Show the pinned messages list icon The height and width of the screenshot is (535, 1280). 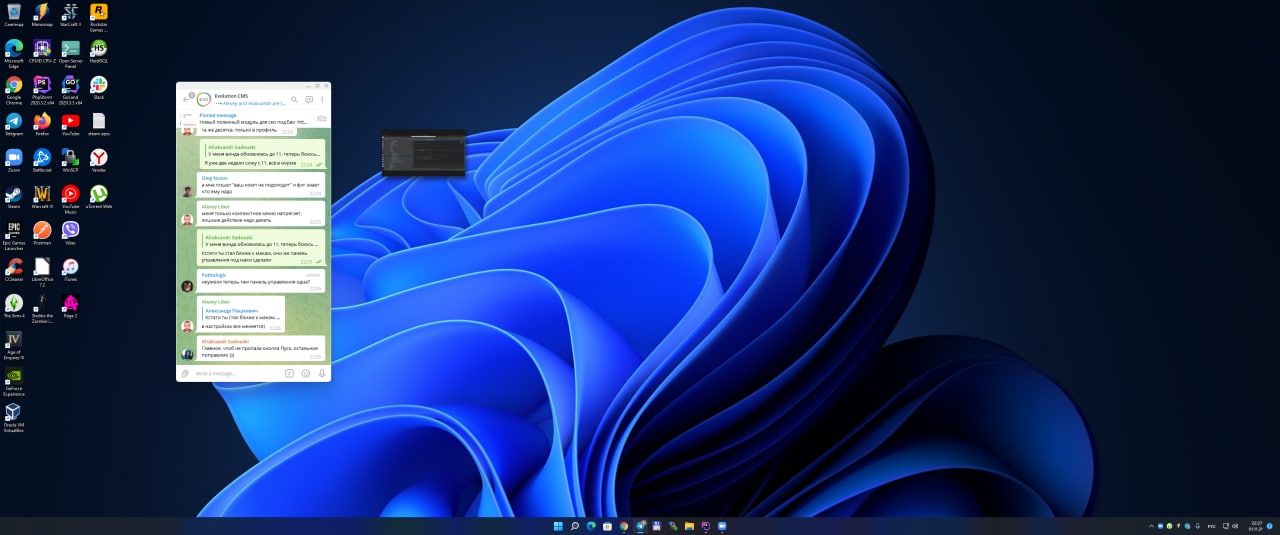(322, 118)
